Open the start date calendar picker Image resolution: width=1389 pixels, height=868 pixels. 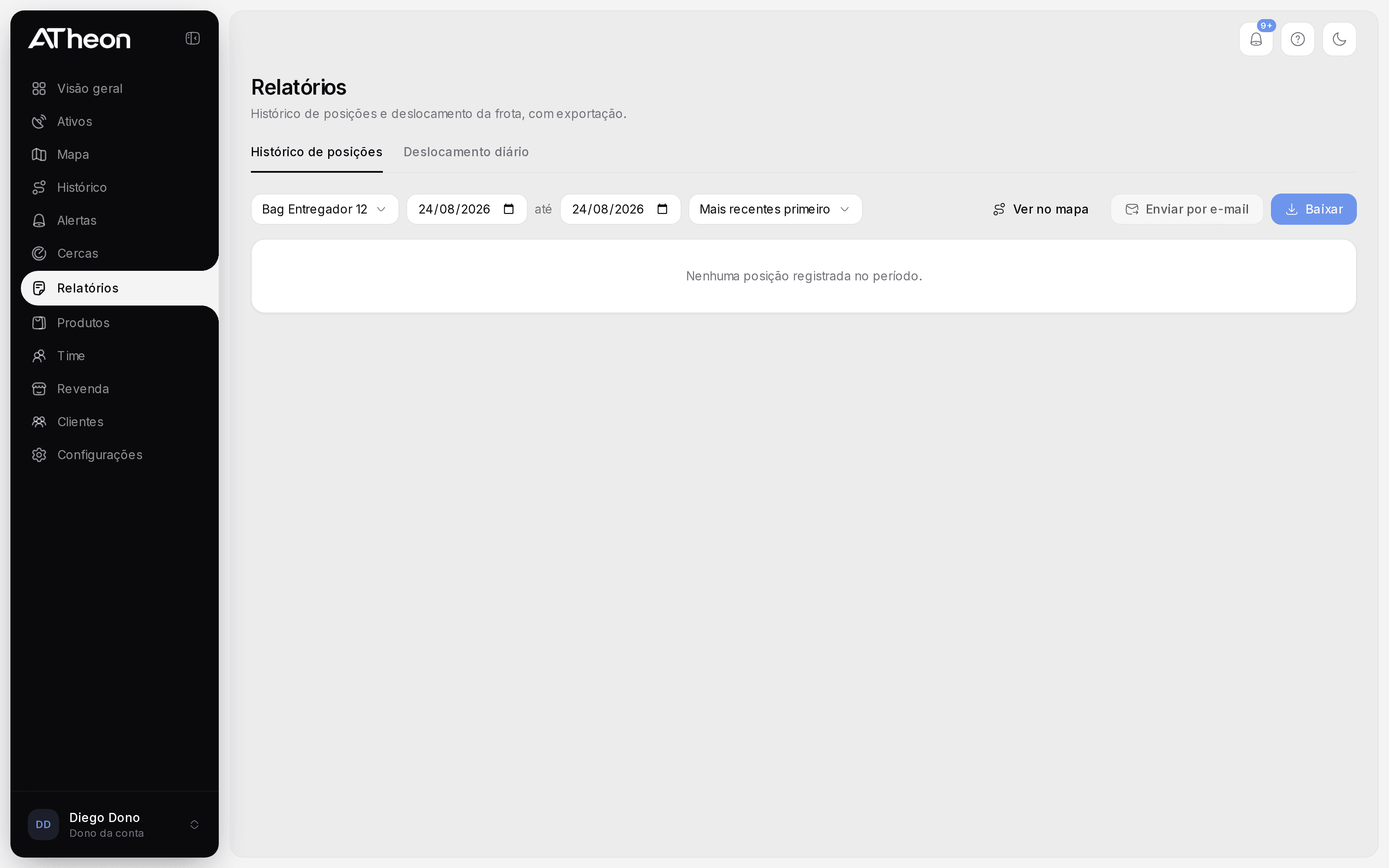point(509,209)
